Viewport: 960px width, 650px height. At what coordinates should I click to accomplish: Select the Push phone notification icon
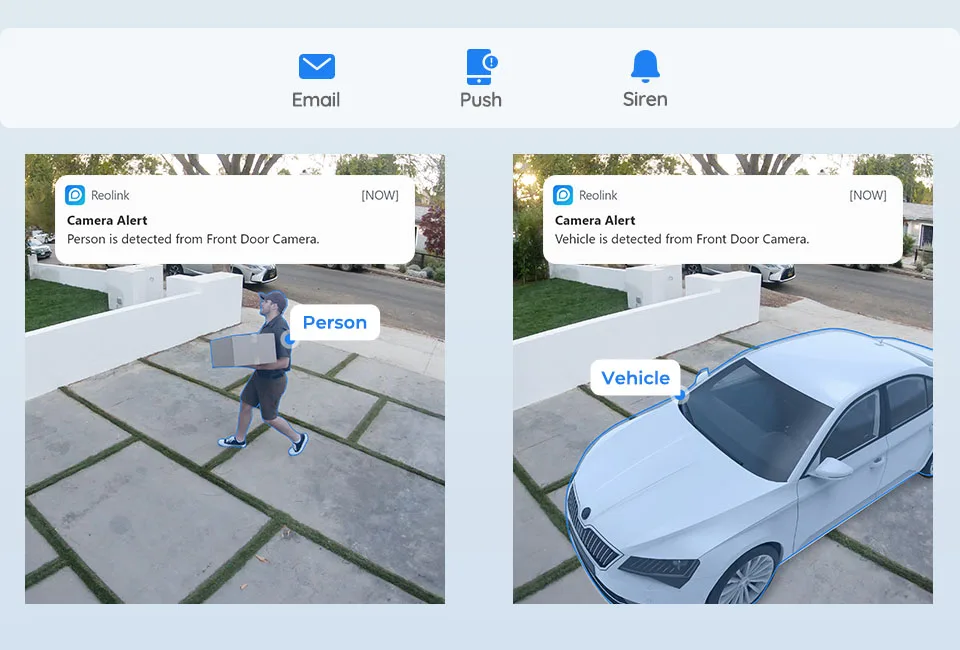(x=482, y=67)
